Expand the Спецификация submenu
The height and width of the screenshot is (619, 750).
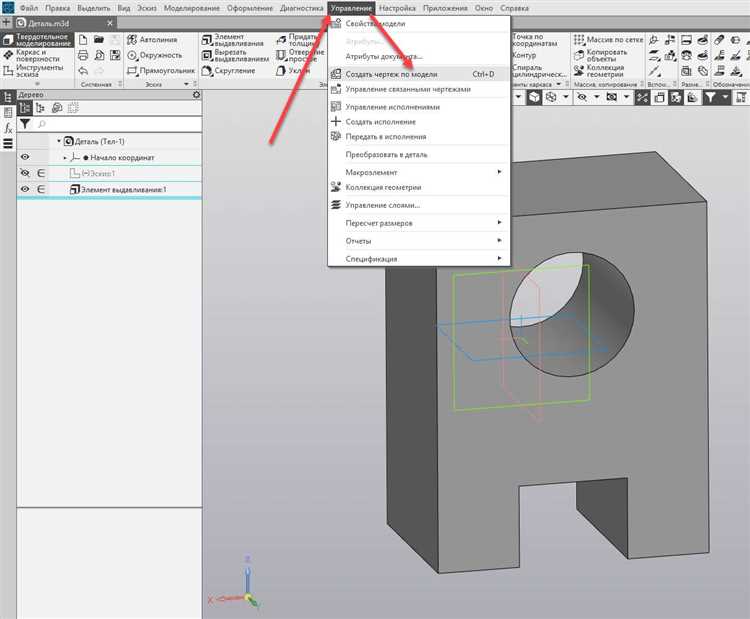[419, 259]
